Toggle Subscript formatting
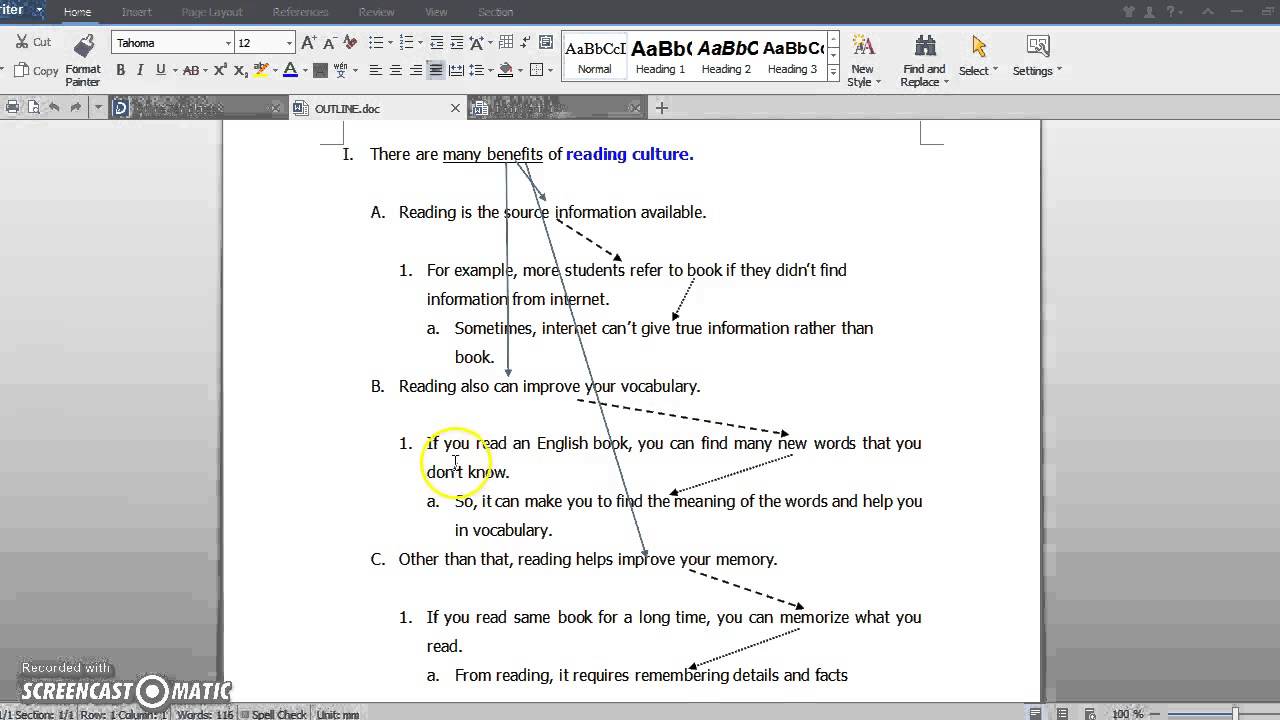 (x=240, y=70)
